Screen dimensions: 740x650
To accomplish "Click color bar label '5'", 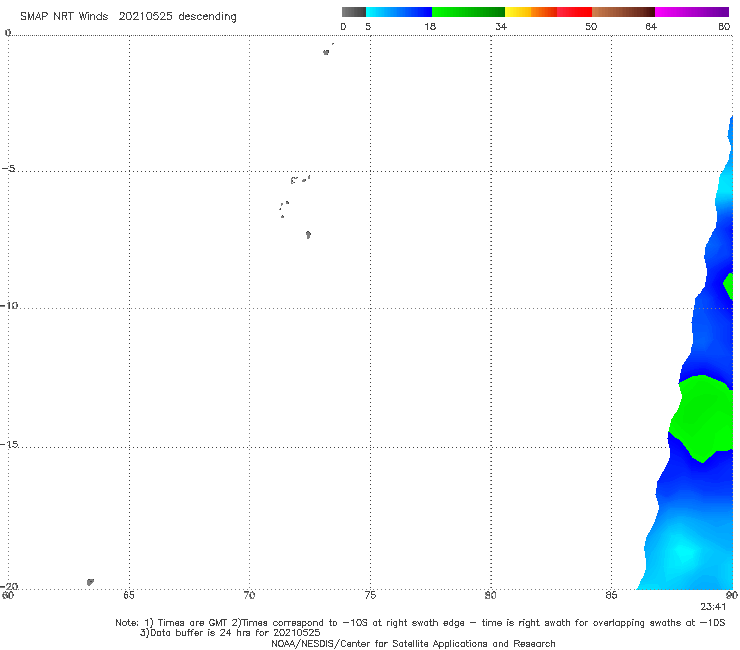I will [368, 26].
